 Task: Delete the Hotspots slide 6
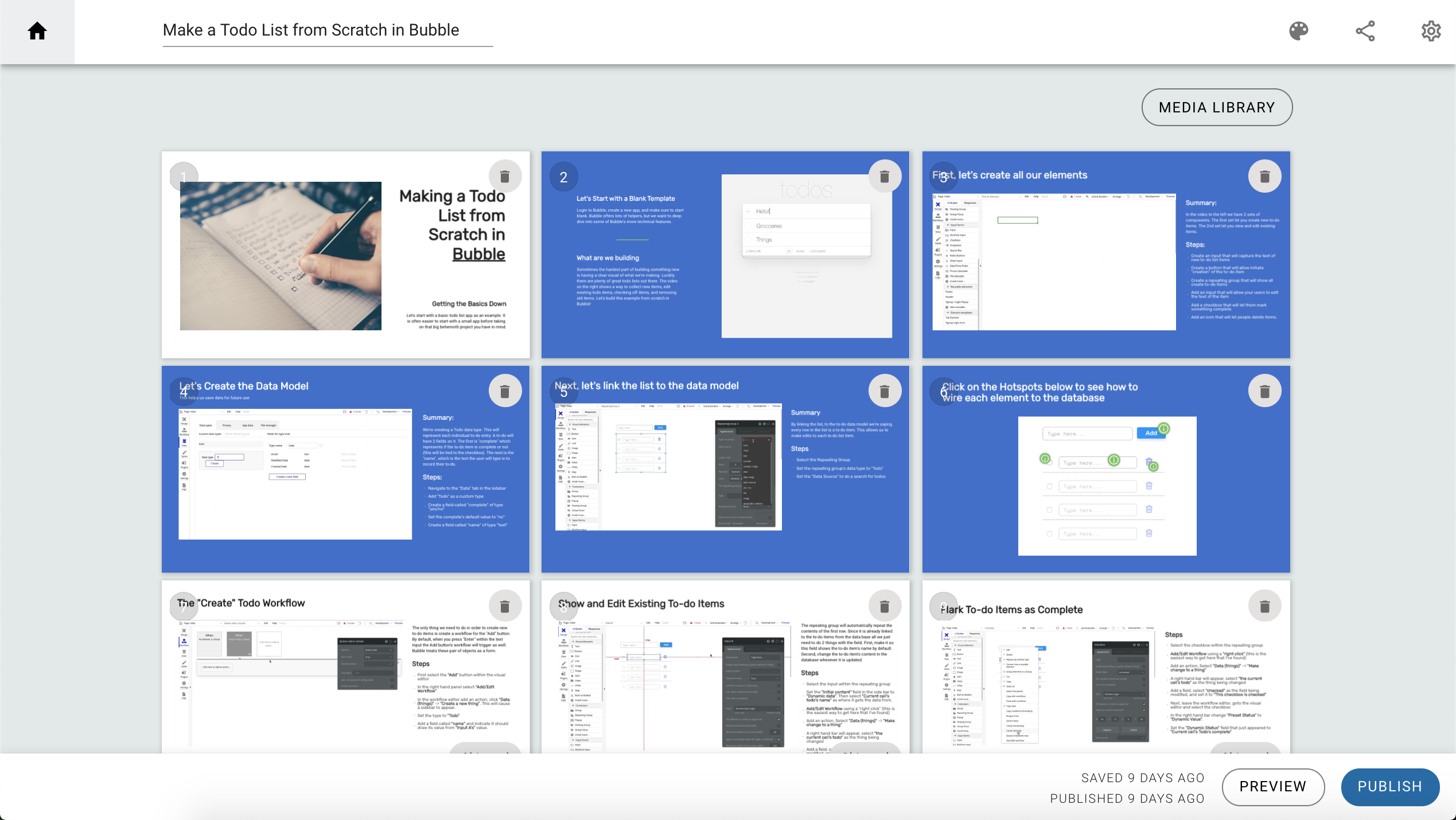(x=1264, y=391)
